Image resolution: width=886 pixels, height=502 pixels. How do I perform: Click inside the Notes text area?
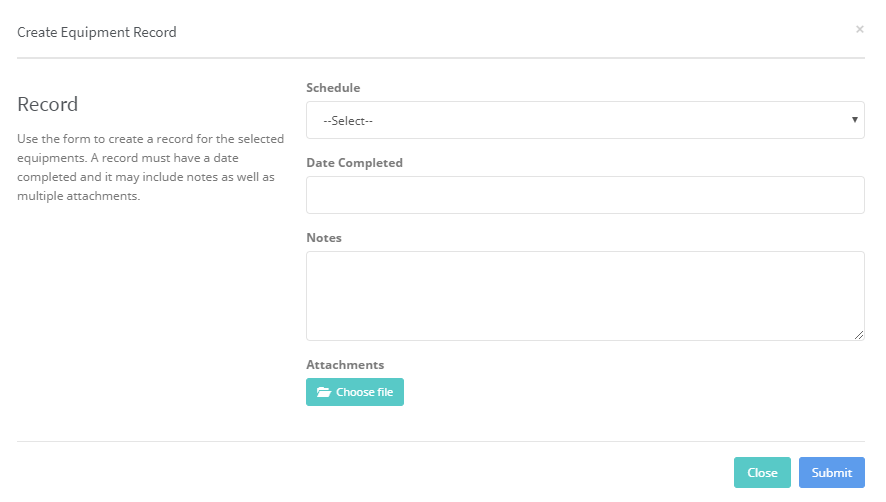tap(585, 296)
